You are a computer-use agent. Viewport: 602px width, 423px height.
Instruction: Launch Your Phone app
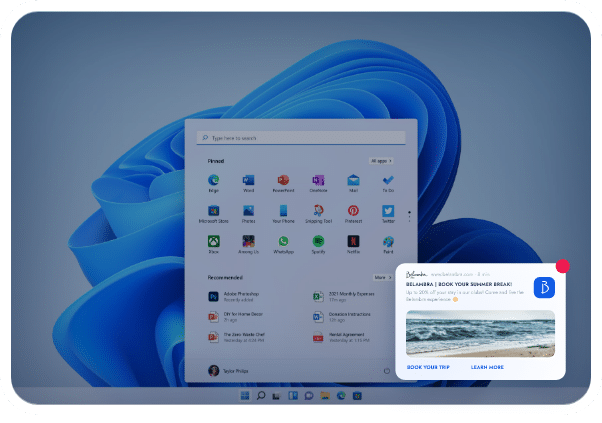pos(283,214)
